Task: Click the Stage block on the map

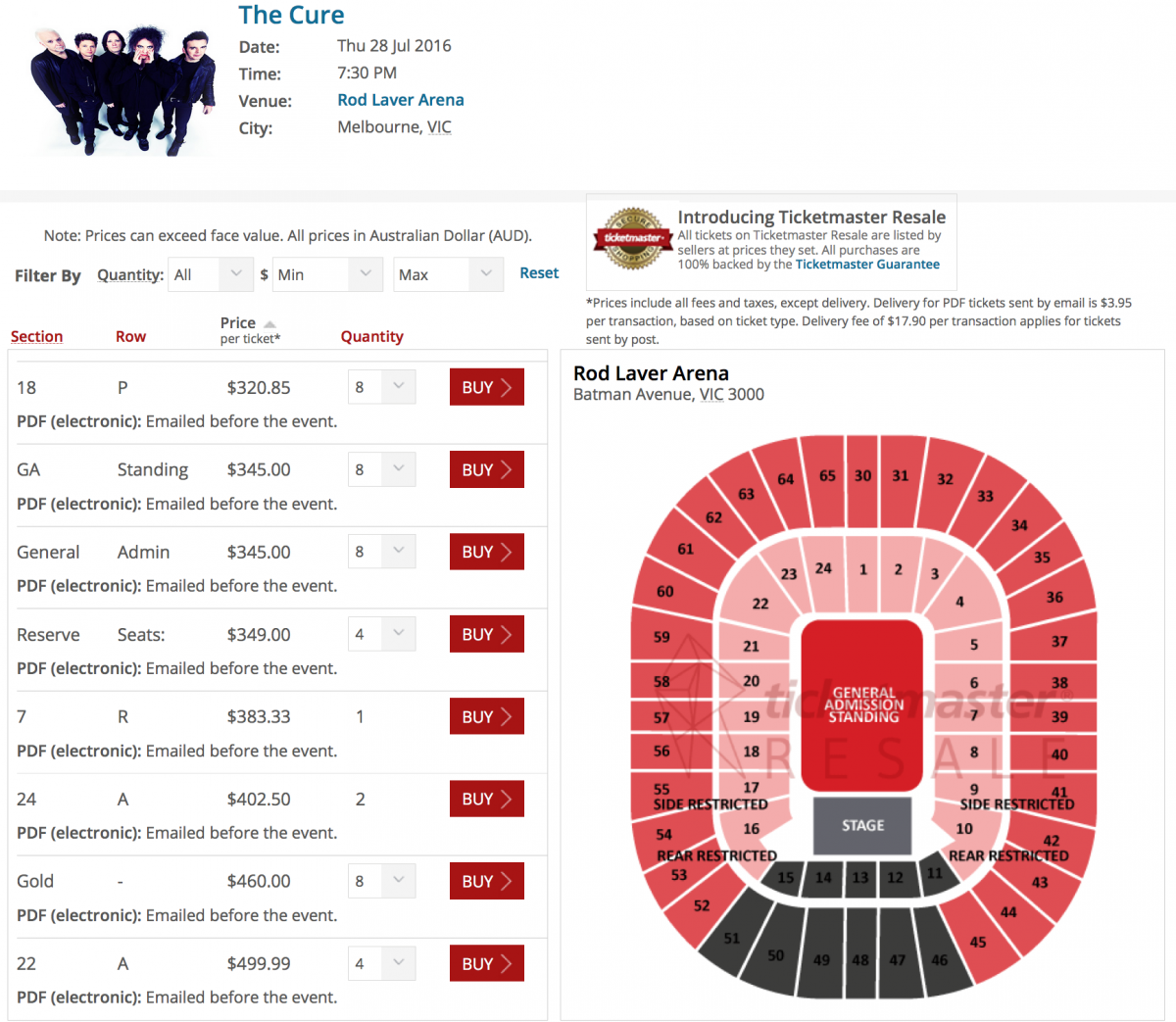Action: click(x=862, y=826)
